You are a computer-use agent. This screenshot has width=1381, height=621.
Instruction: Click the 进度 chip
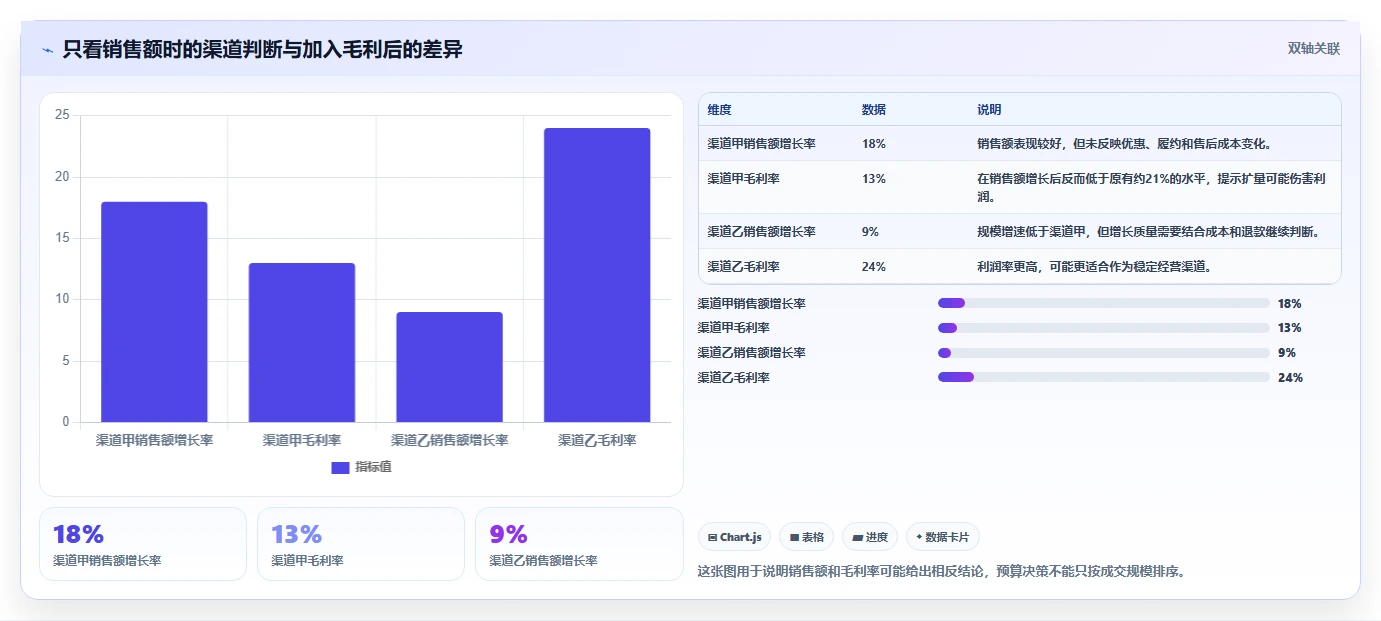click(x=870, y=537)
